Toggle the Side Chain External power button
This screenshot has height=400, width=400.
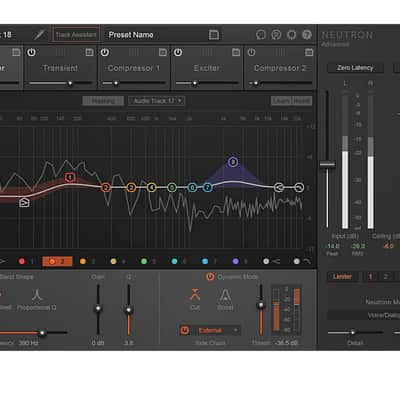[184, 330]
